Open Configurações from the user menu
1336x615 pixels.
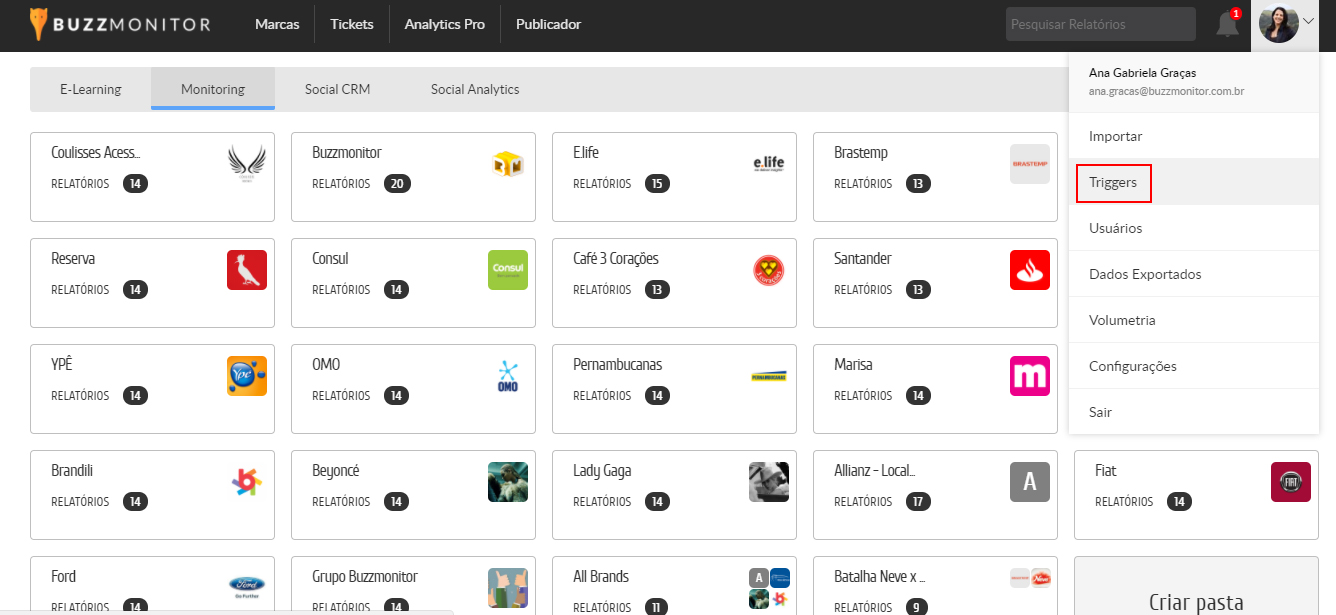(1132, 366)
